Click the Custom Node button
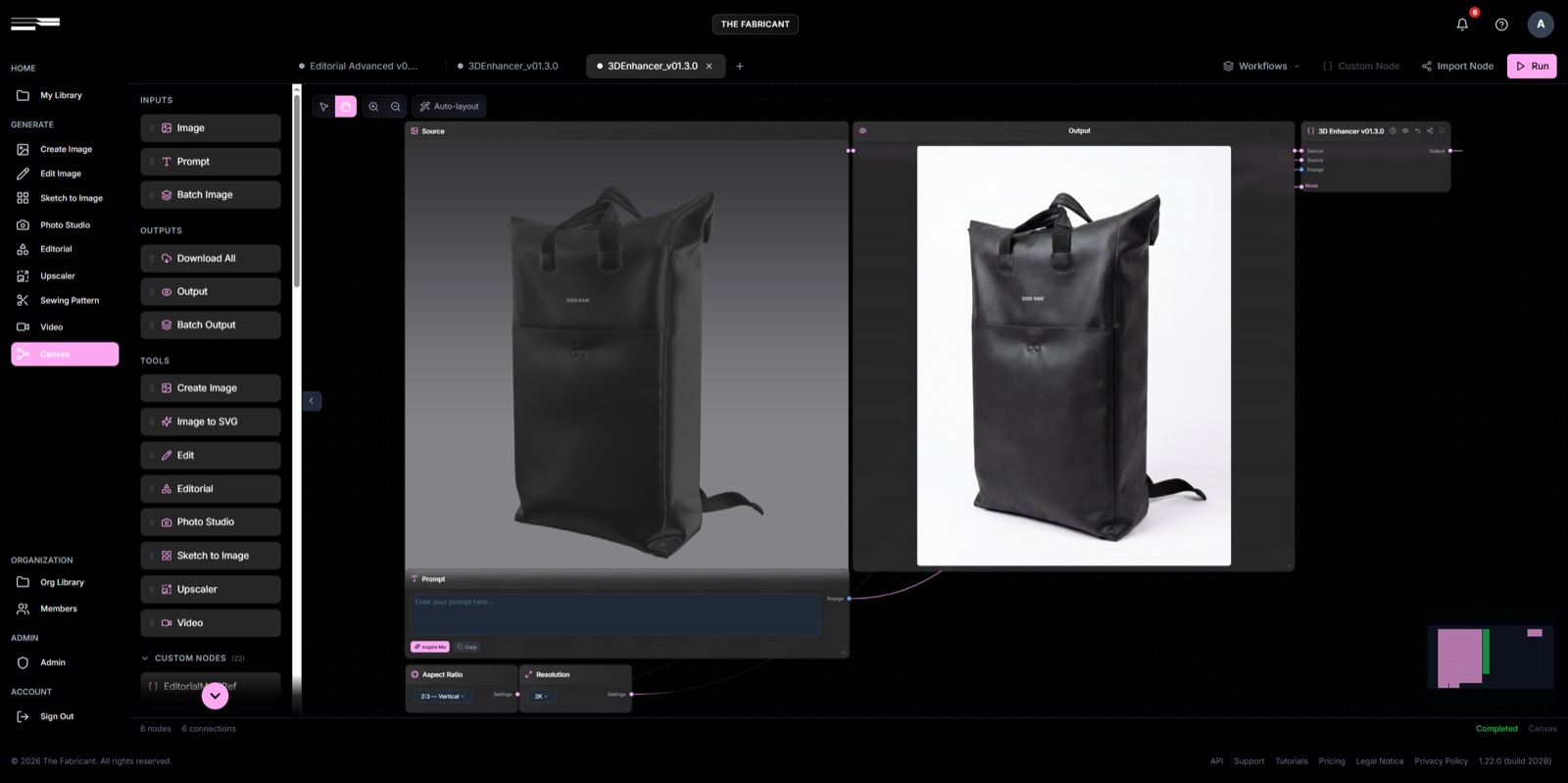The width and height of the screenshot is (1568, 783). (x=1361, y=67)
